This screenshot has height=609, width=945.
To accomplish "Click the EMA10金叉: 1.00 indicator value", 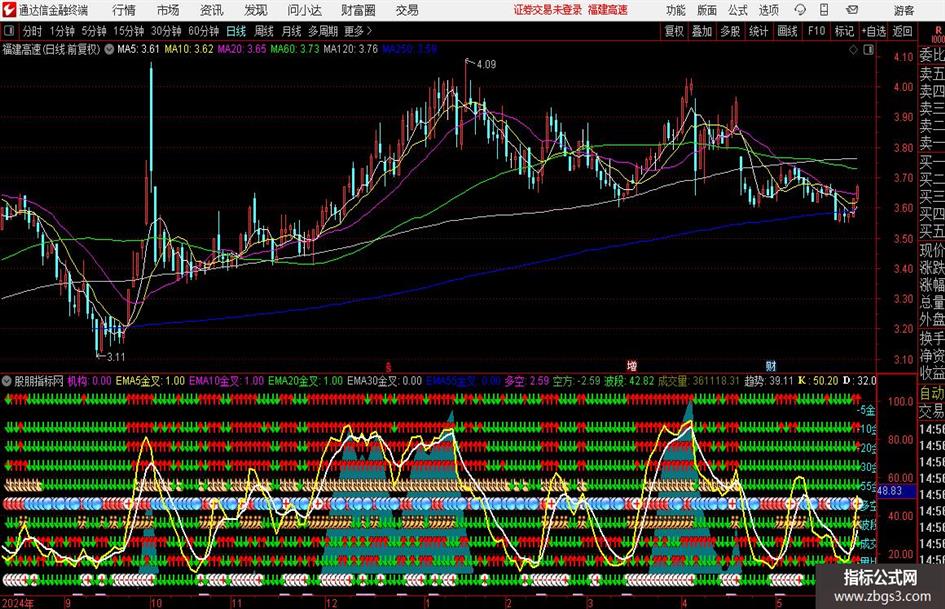I will point(227,381).
